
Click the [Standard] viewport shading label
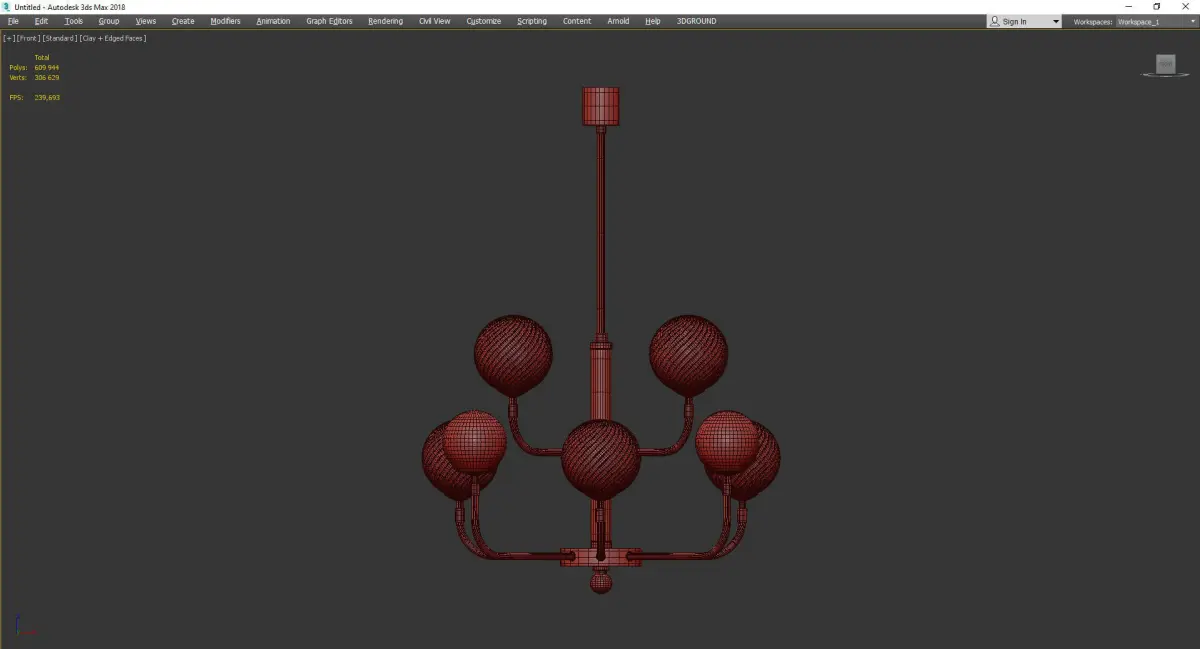(x=60, y=38)
